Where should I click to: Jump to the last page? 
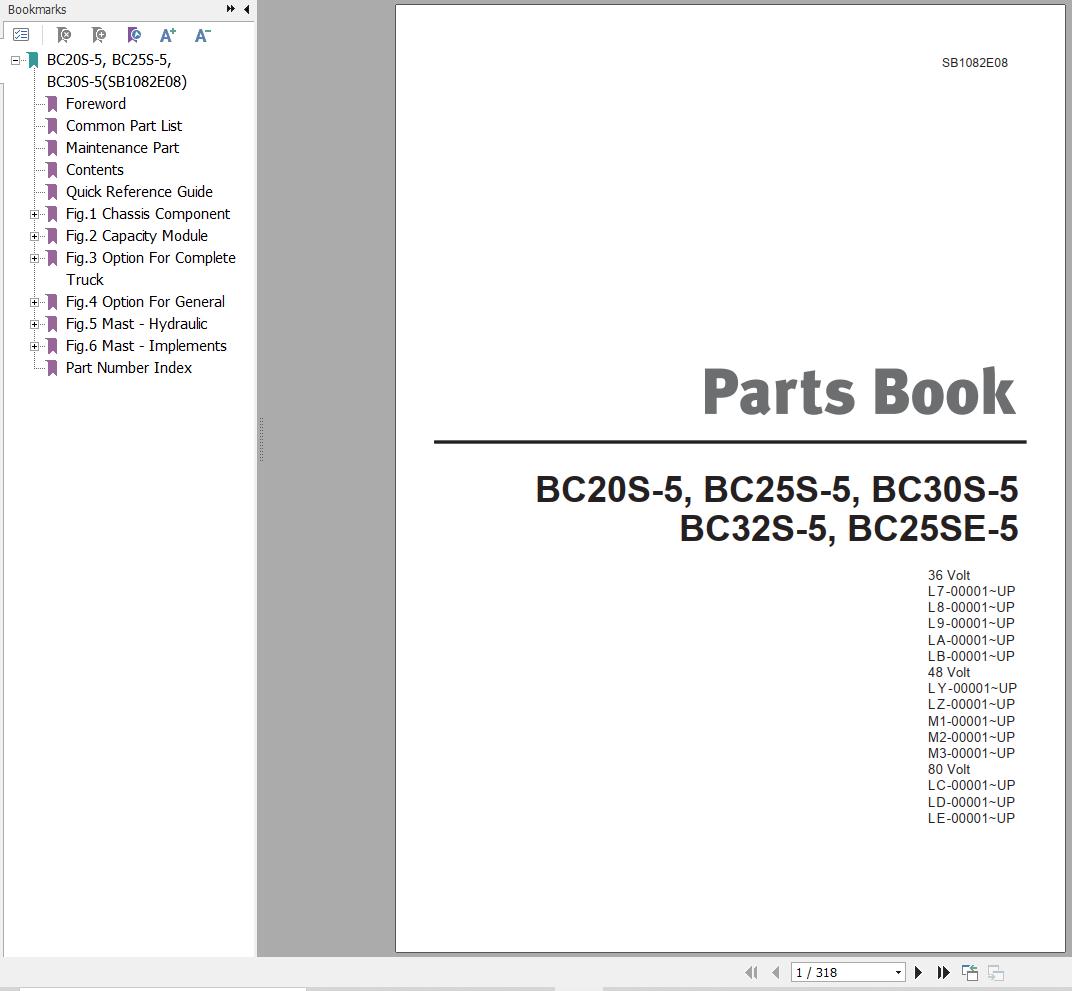(943, 972)
